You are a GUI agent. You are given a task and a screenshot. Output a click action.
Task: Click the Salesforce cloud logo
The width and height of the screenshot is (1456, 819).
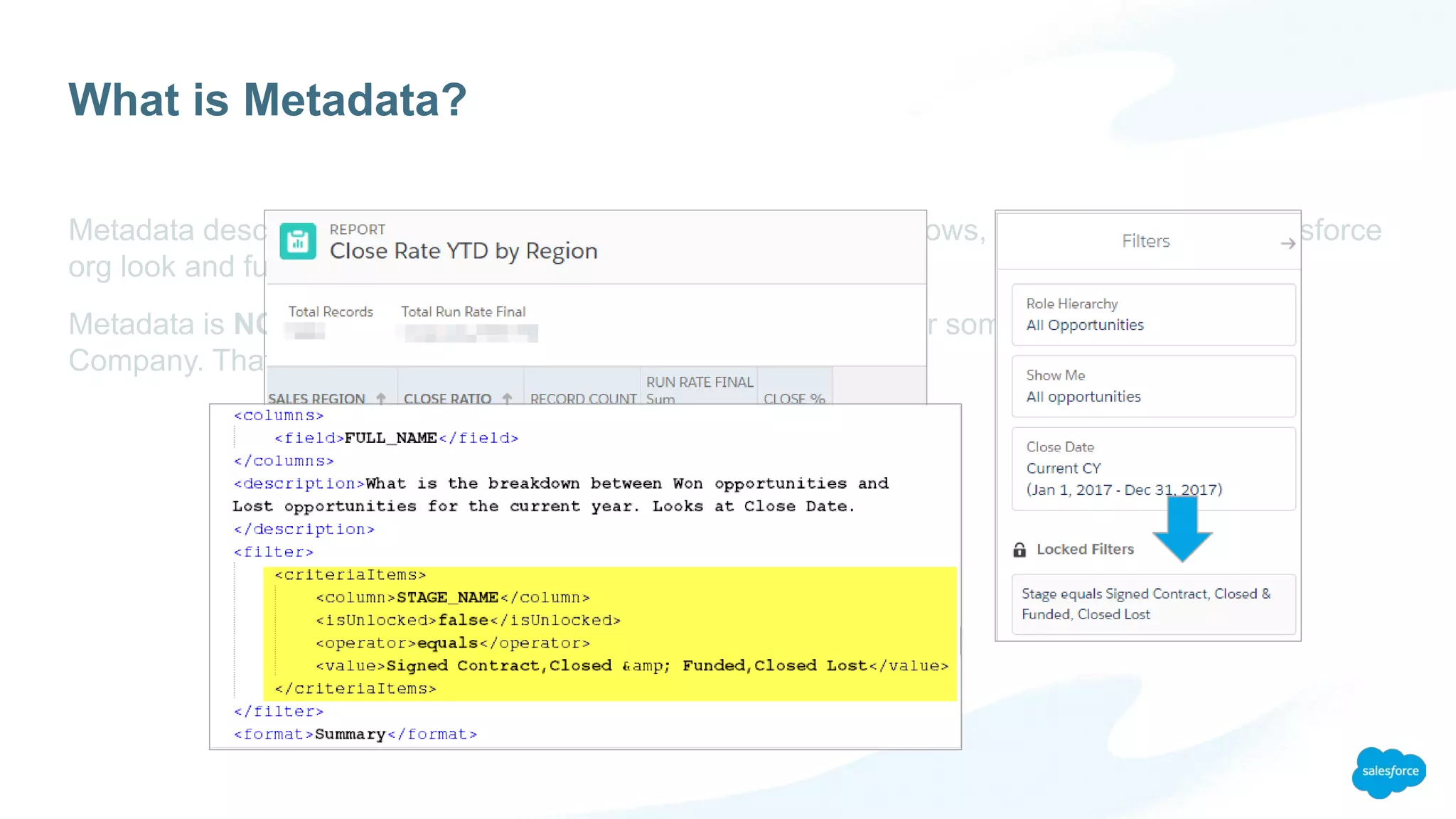coord(1389,772)
